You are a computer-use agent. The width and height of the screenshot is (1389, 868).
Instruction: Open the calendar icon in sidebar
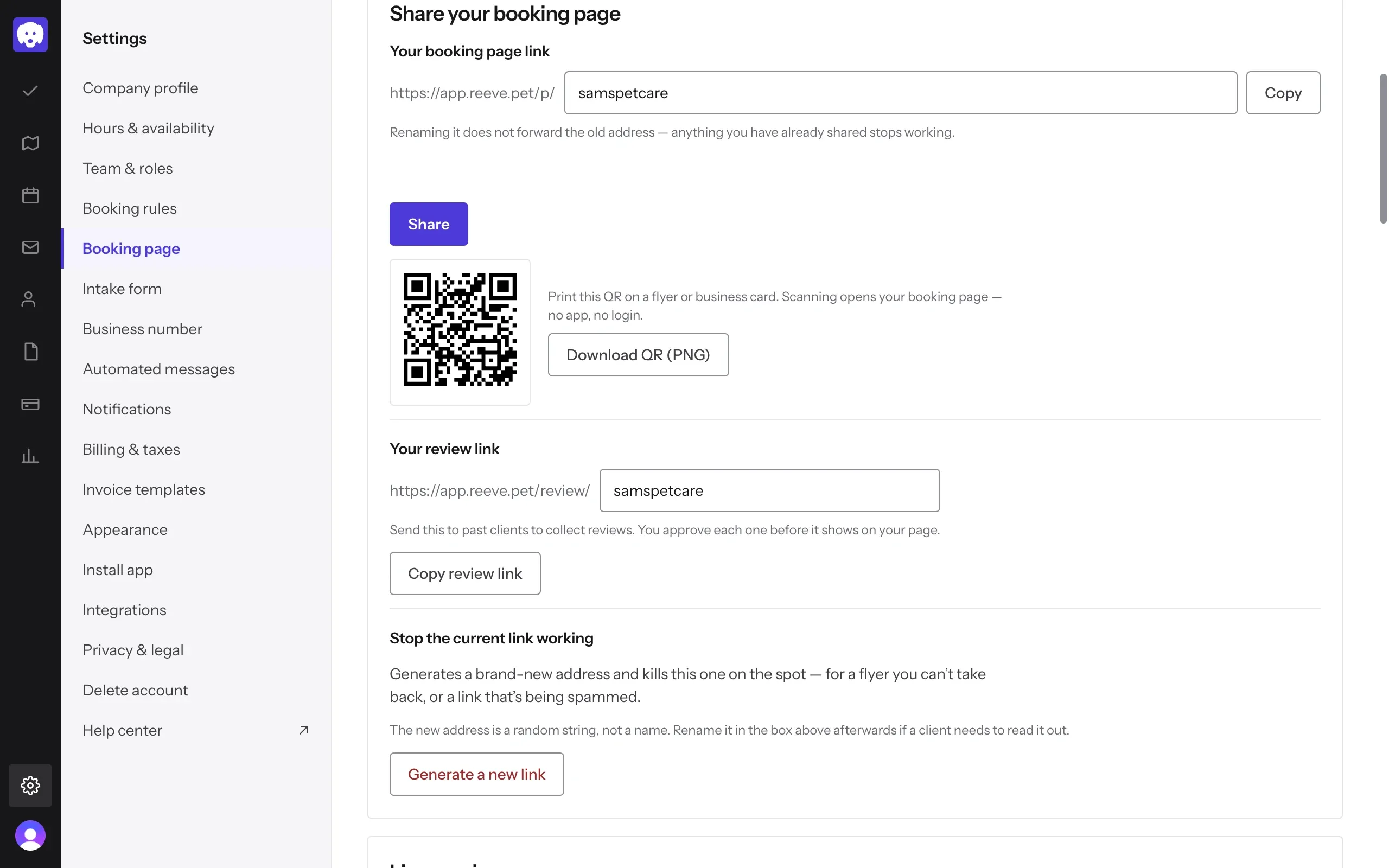click(x=30, y=195)
